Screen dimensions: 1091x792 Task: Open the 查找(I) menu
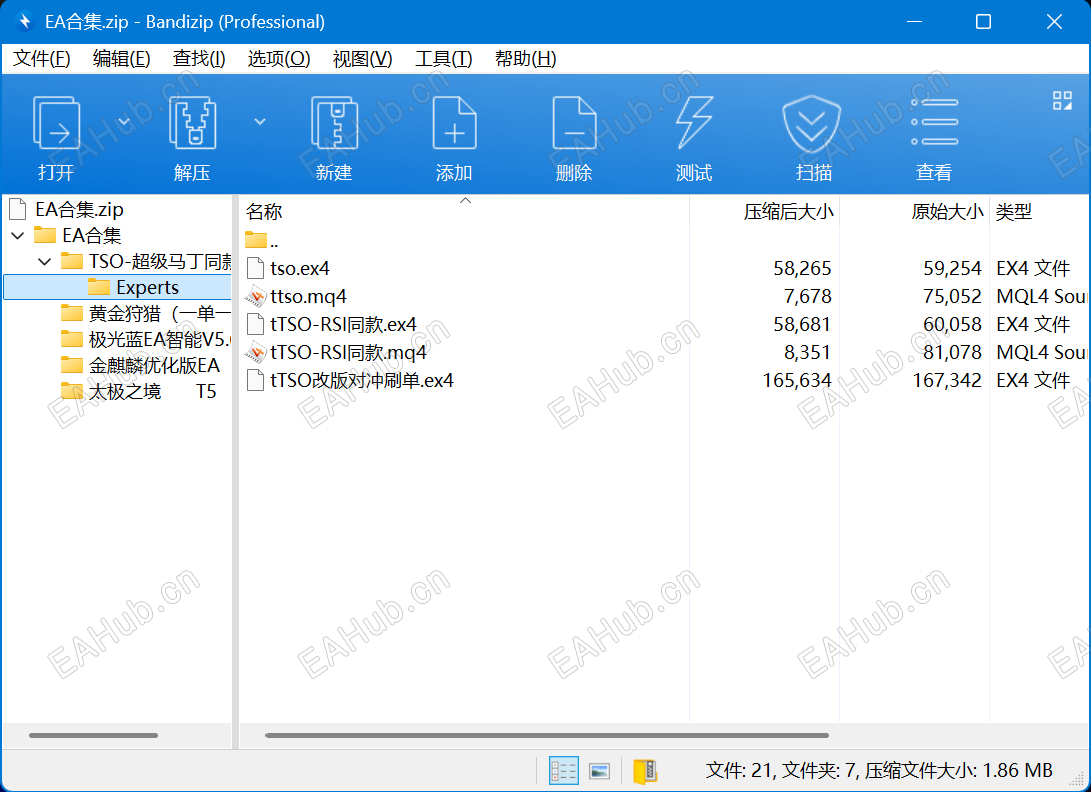[x=199, y=59]
